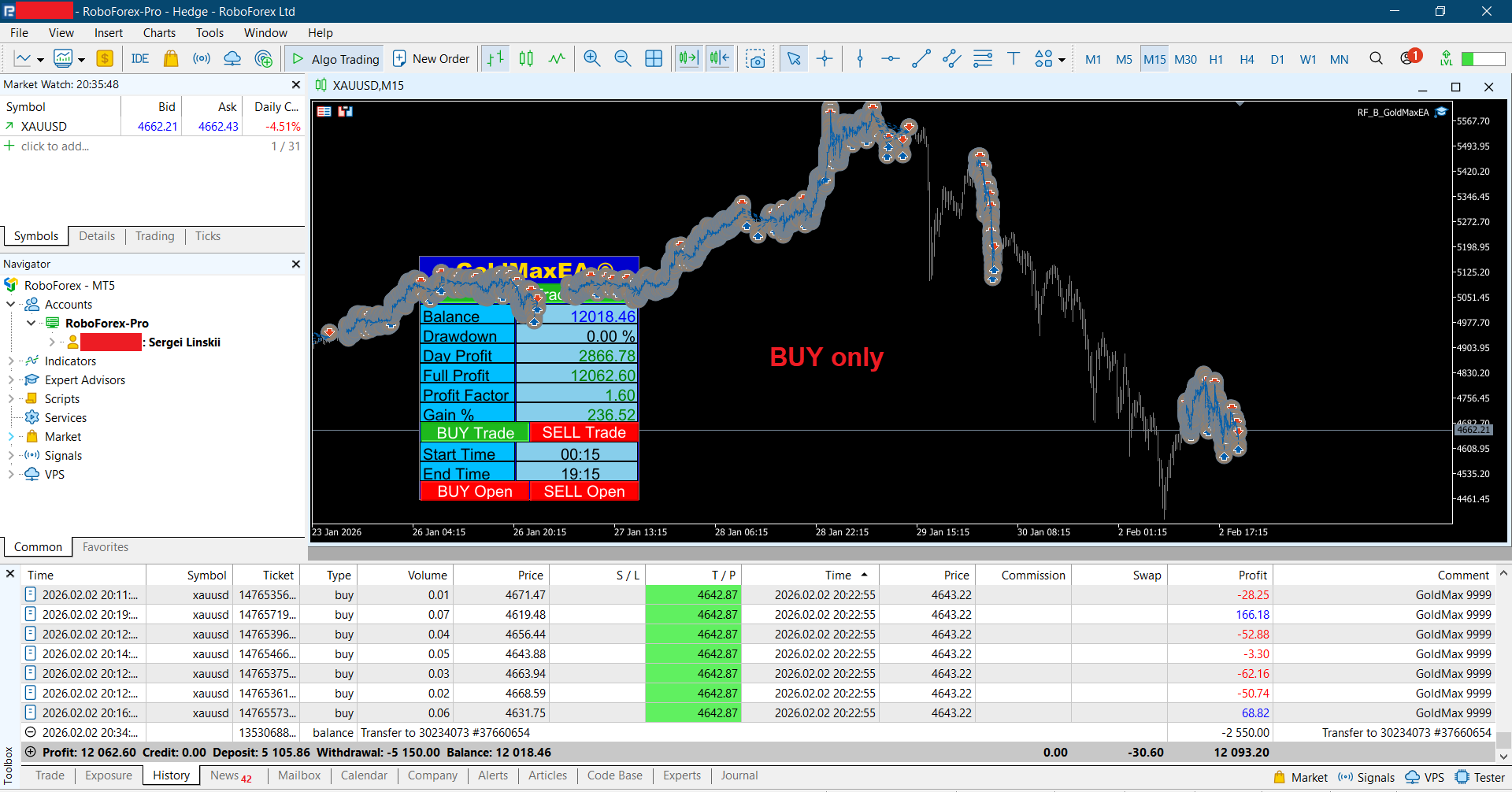Click the connection status icon in the toolbar

click(x=1446, y=59)
